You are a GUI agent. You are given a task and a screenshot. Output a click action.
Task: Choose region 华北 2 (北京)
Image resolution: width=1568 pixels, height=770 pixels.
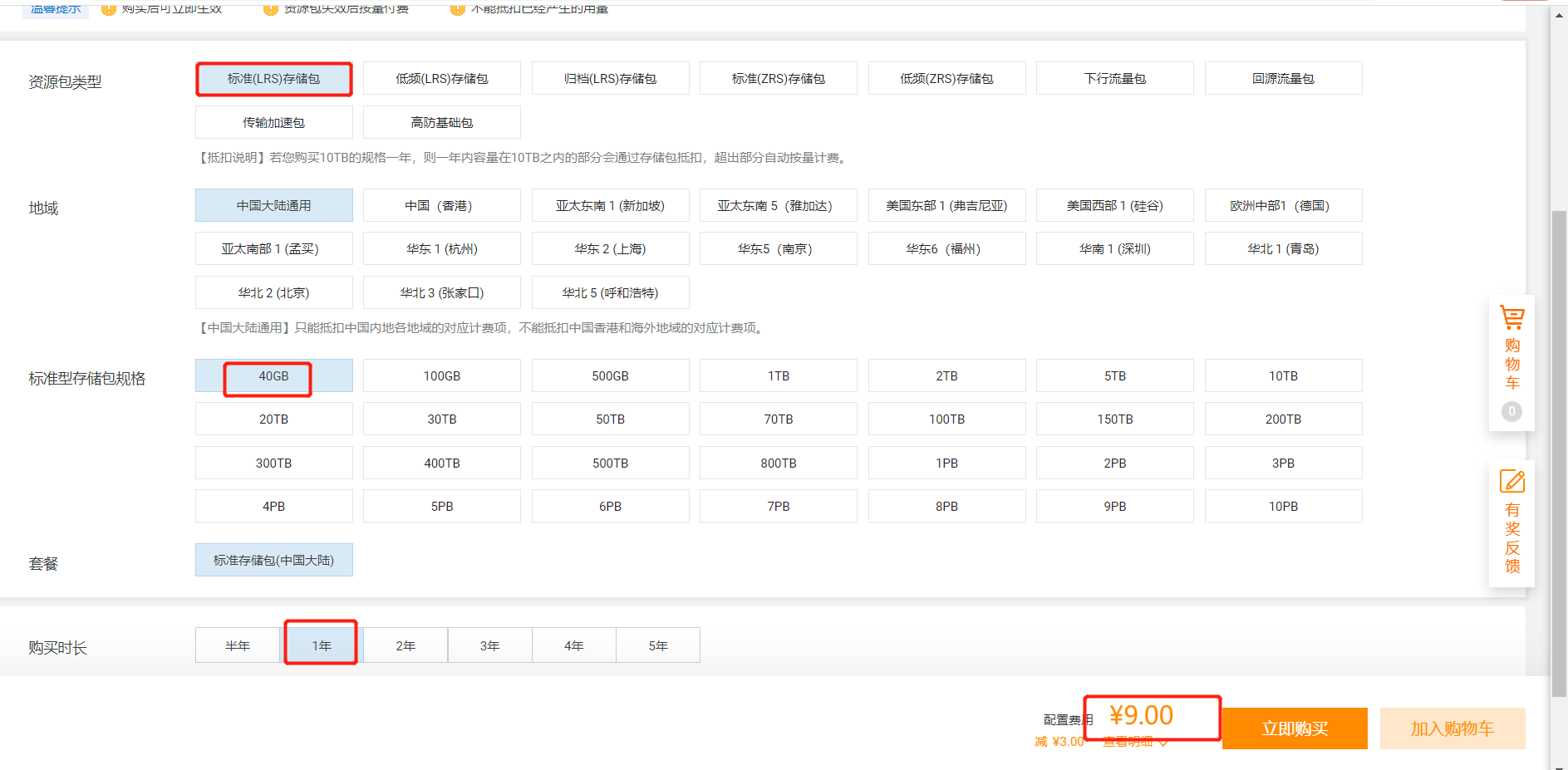tap(274, 292)
